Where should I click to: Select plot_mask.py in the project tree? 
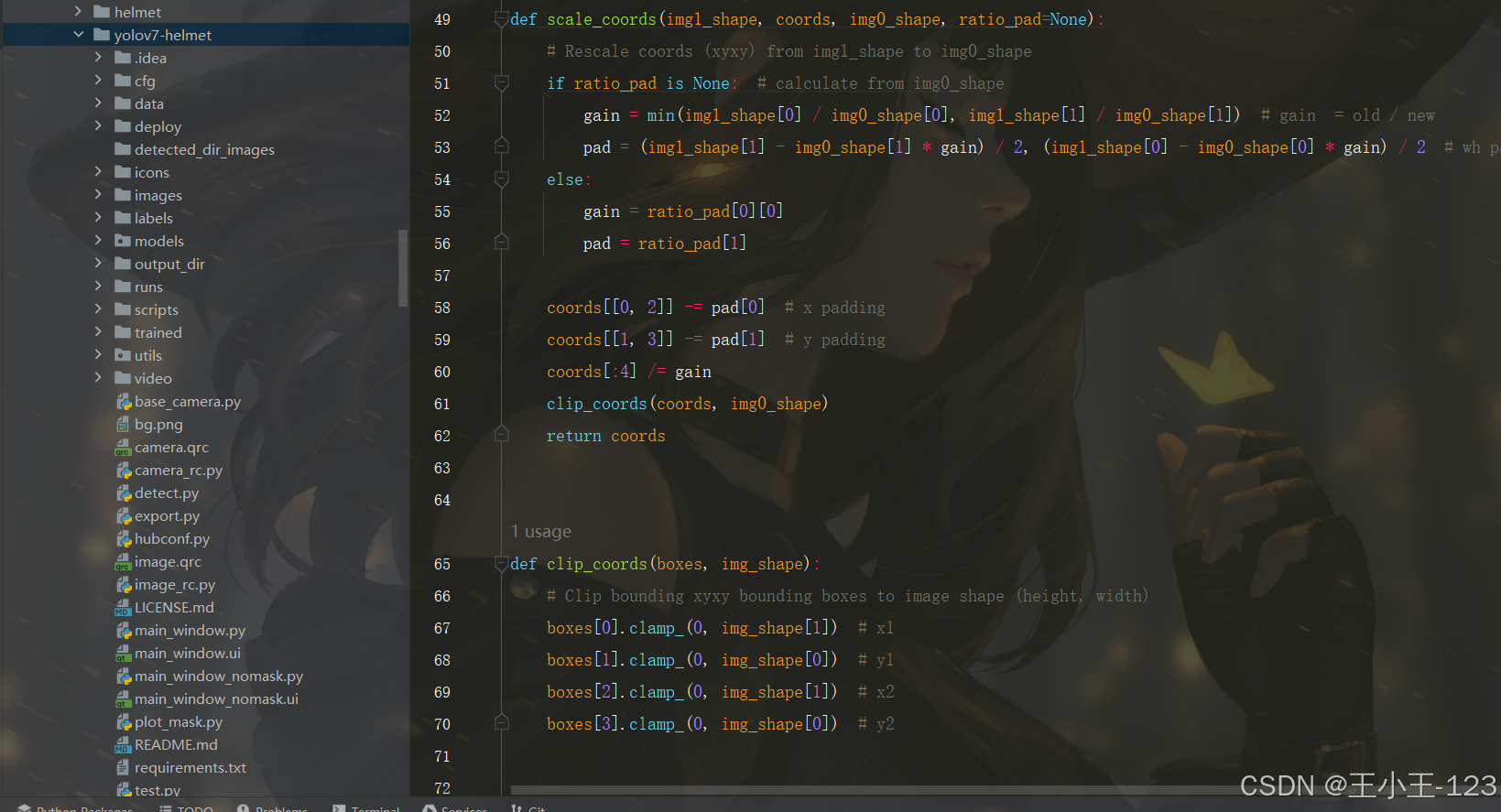point(179,722)
